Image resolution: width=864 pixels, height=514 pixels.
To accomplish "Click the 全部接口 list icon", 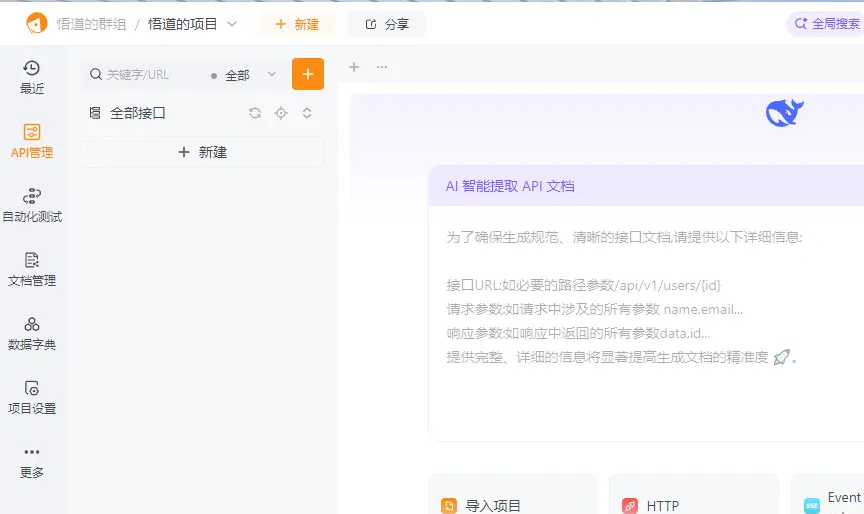I will point(95,113).
